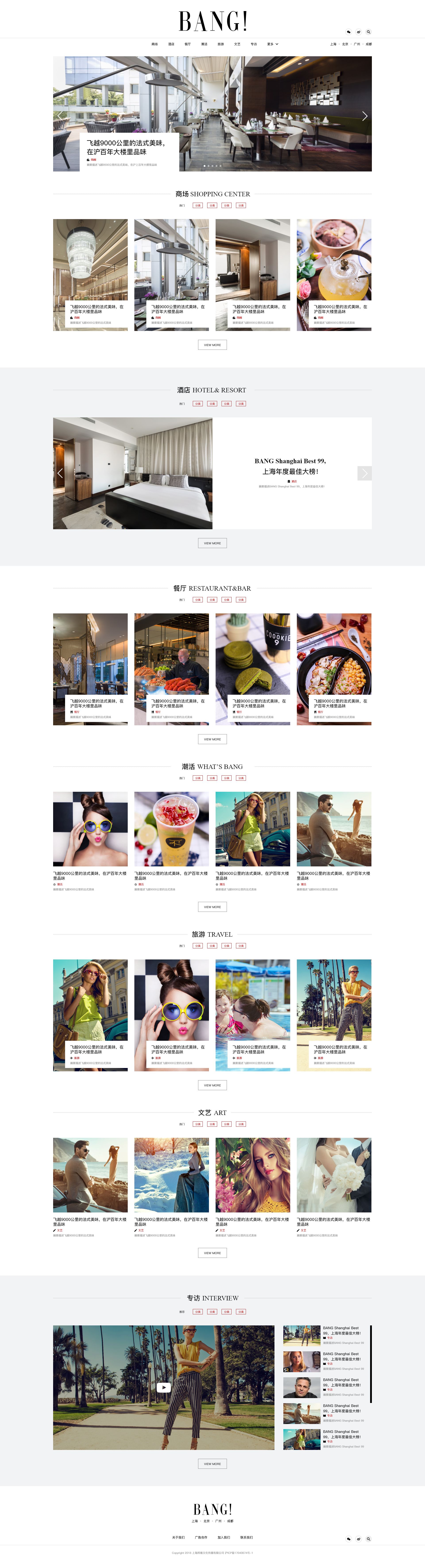
Task: Click the WeChat icon in the header
Action: tap(348, 32)
